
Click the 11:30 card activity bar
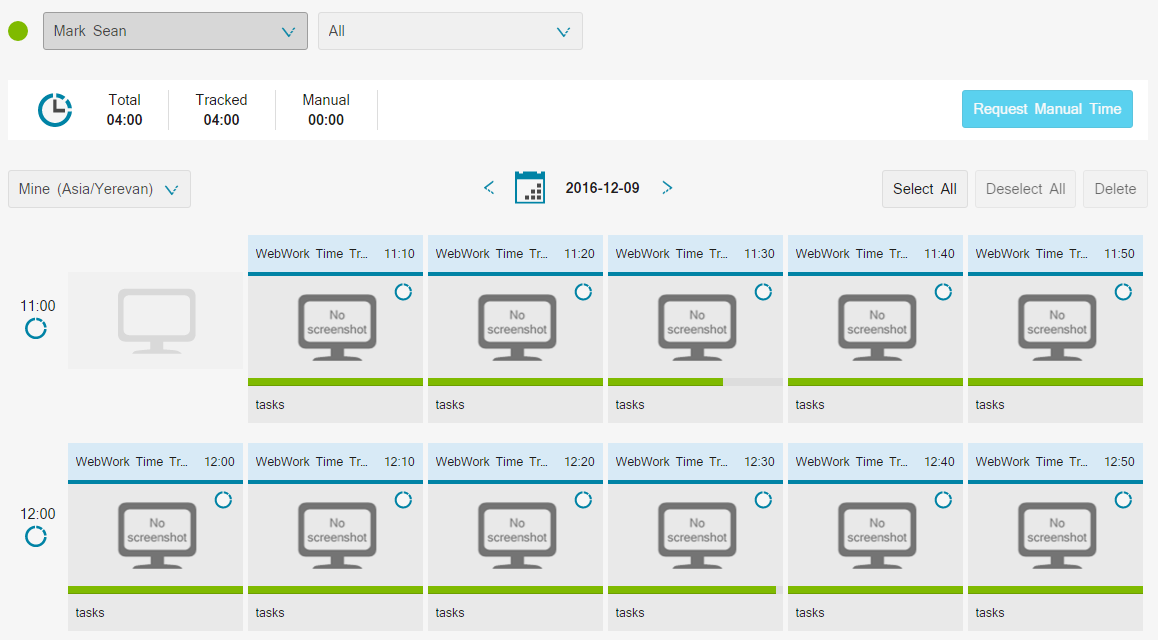[695, 382]
